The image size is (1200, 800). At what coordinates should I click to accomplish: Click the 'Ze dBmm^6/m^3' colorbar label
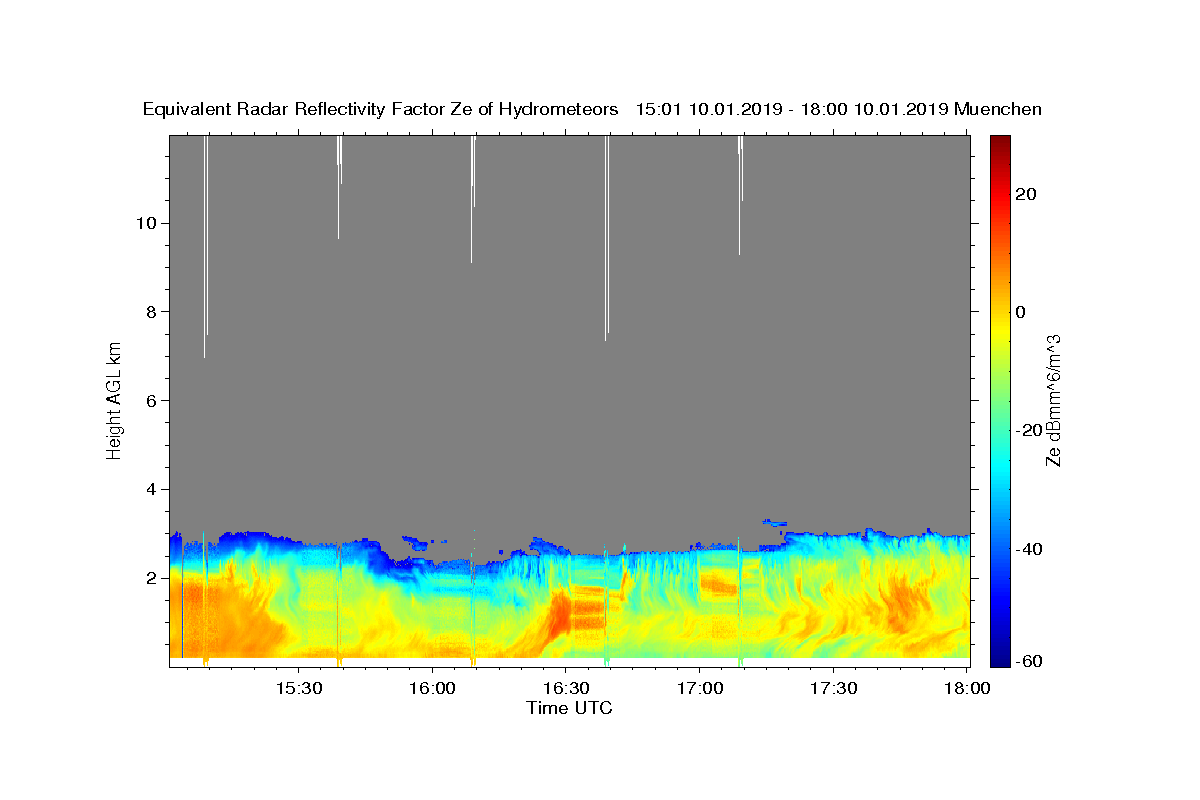(x=1053, y=400)
